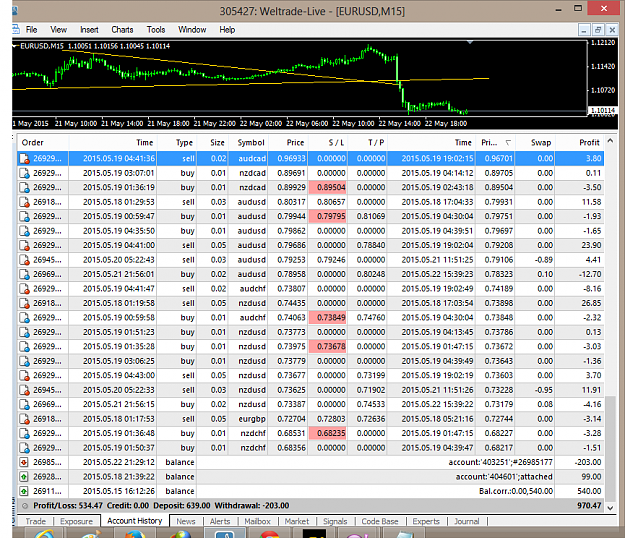Click the eurgbp sell order icon
Screen dimensions: 625x538
pyautogui.click(x=25, y=419)
